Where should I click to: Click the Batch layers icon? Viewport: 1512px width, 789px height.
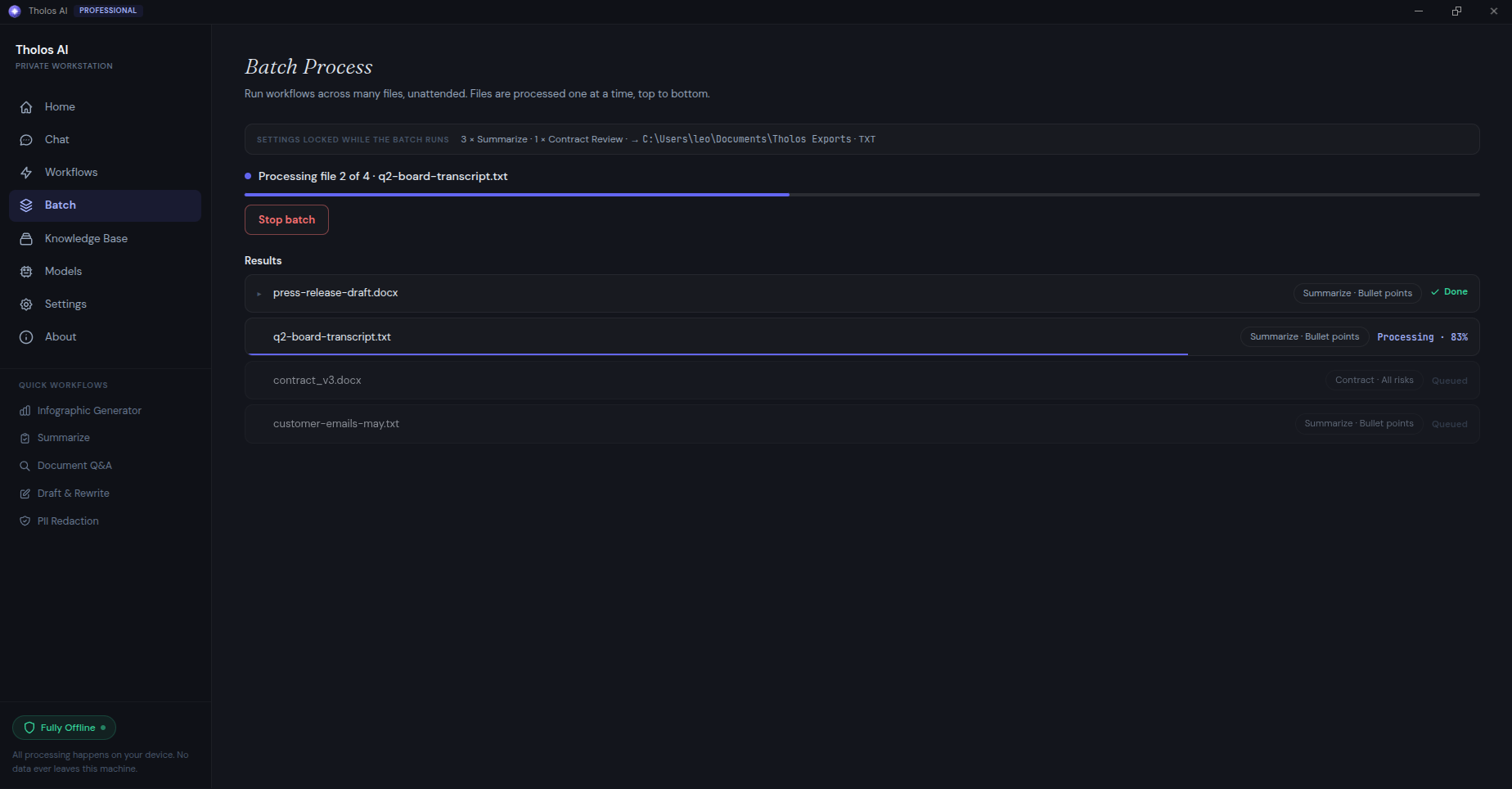(26, 205)
